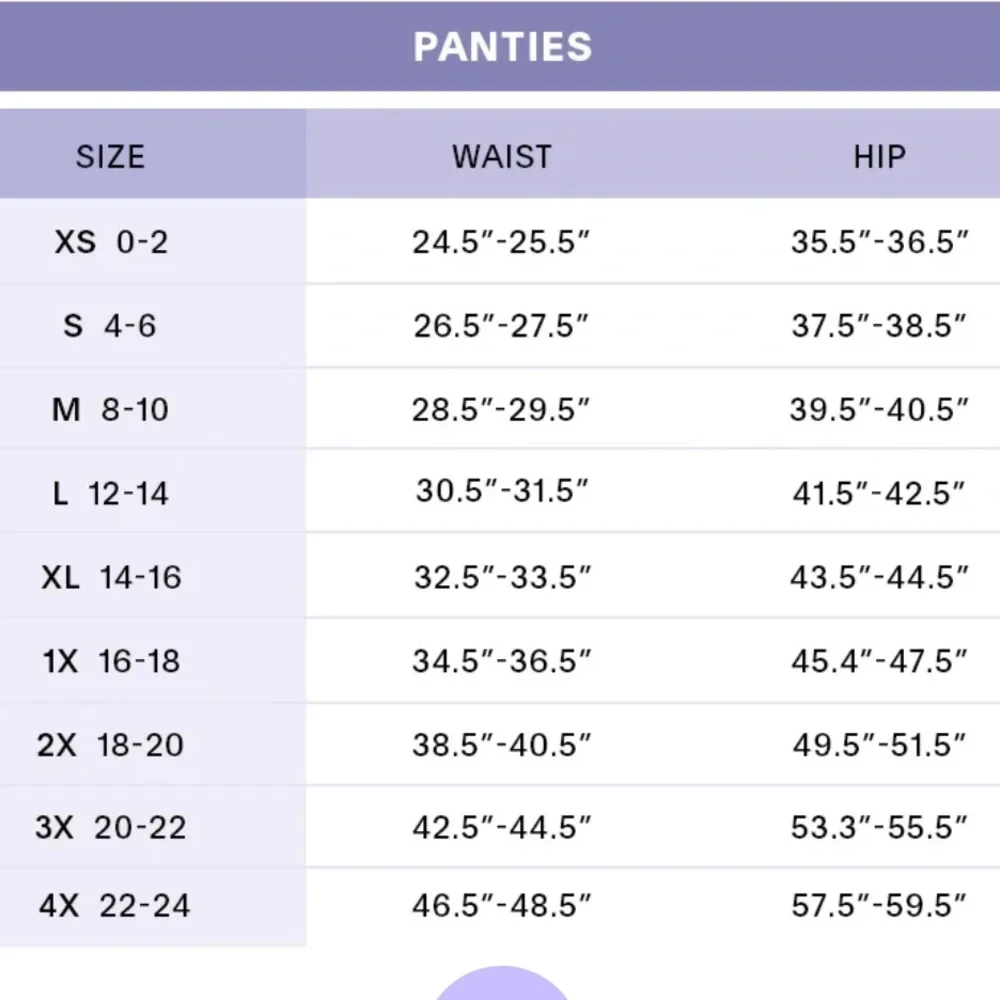Select the 4X 22-24 size label
This screenshot has height=1000, width=1000.
pyautogui.click(x=114, y=906)
